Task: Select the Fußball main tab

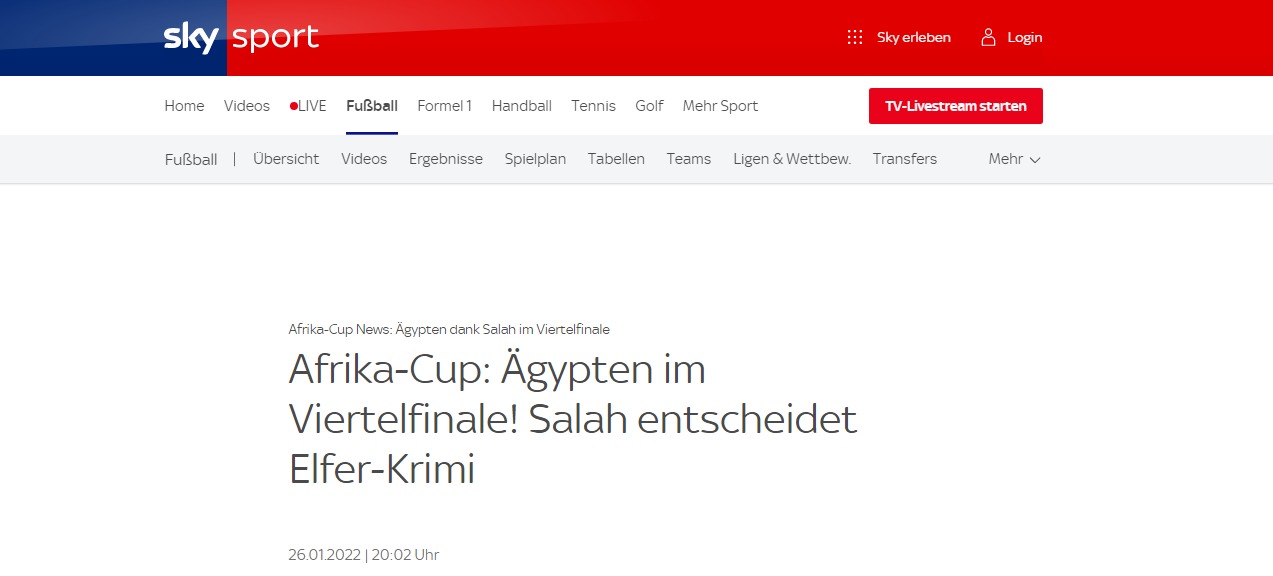Action: point(372,106)
